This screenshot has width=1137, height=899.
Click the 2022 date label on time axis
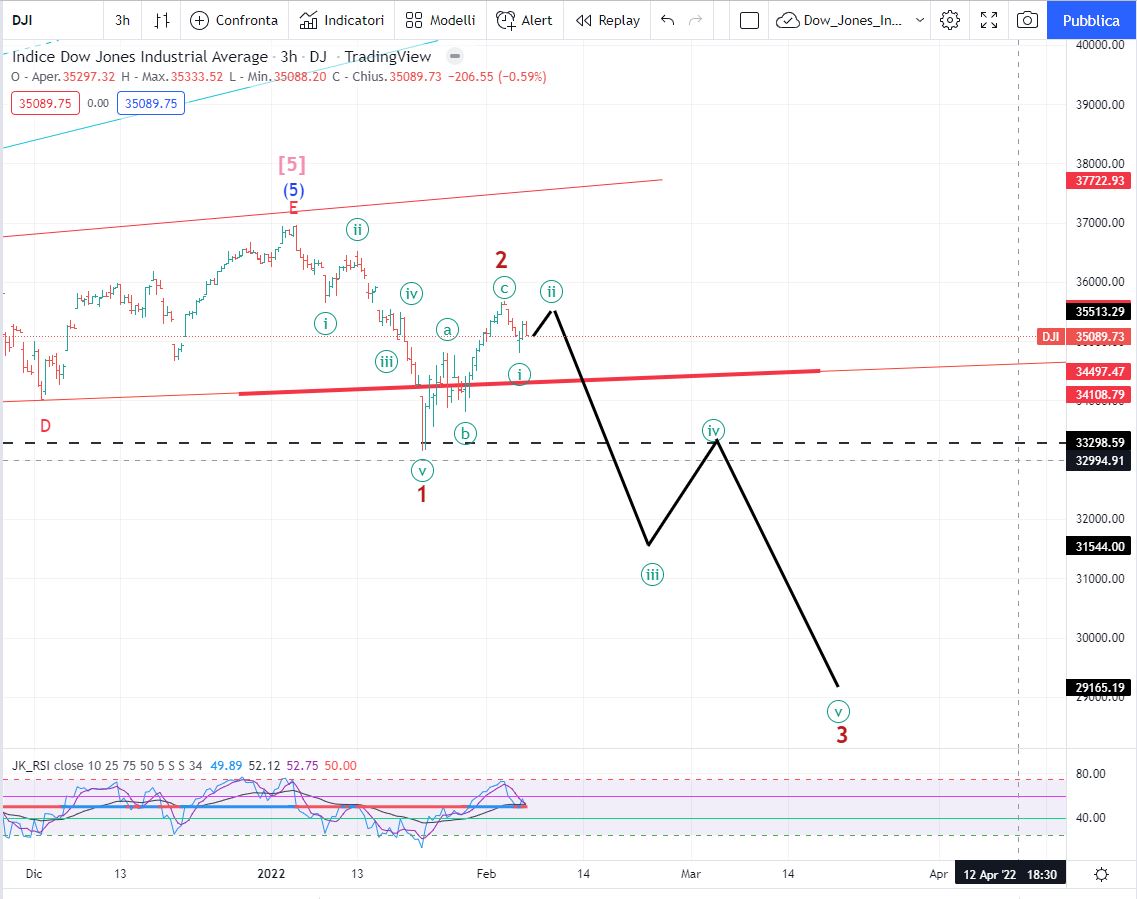click(x=271, y=874)
